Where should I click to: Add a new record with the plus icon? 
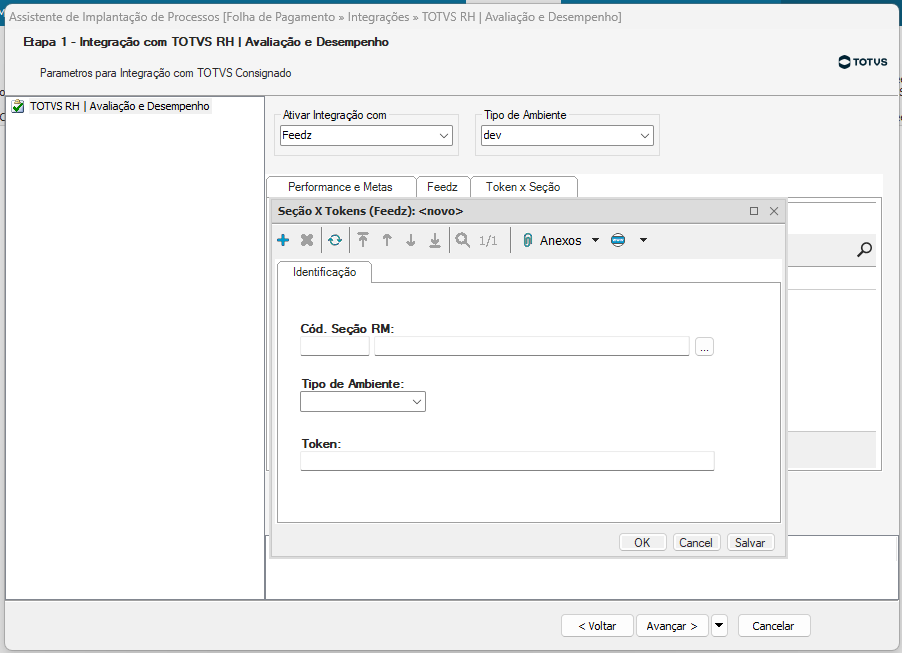(x=283, y=240)
